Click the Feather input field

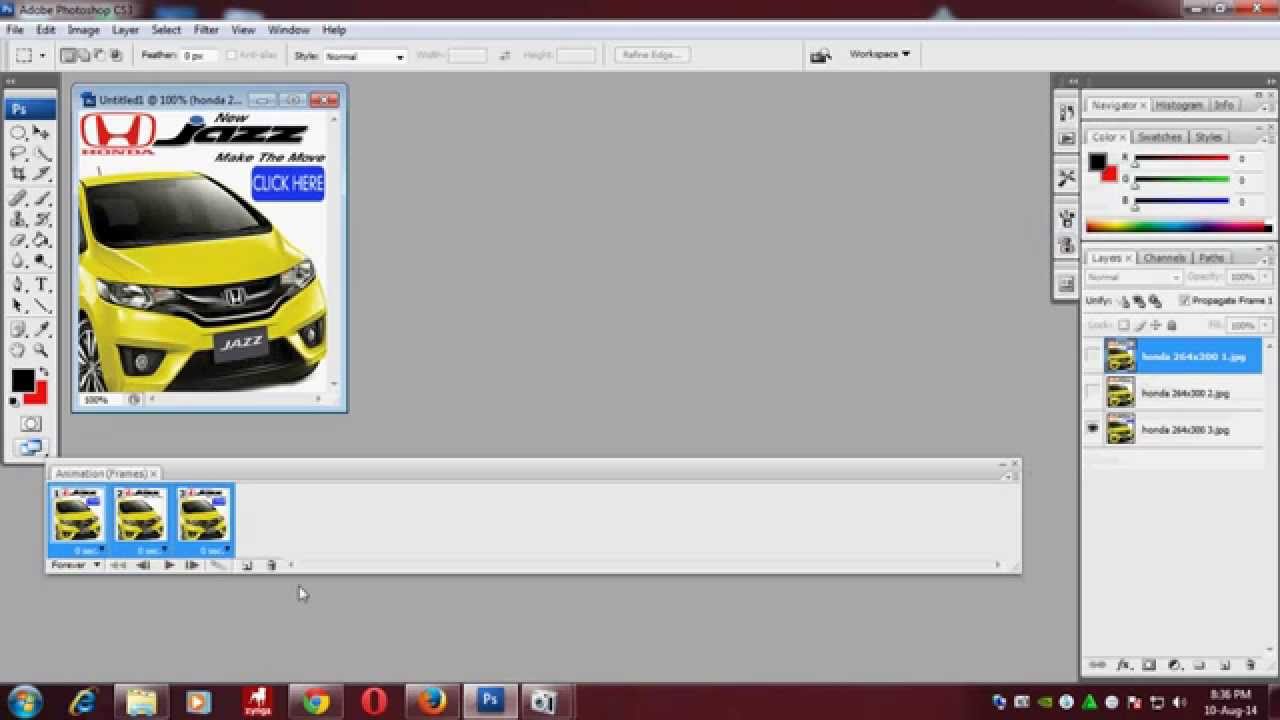coord(196,56)
